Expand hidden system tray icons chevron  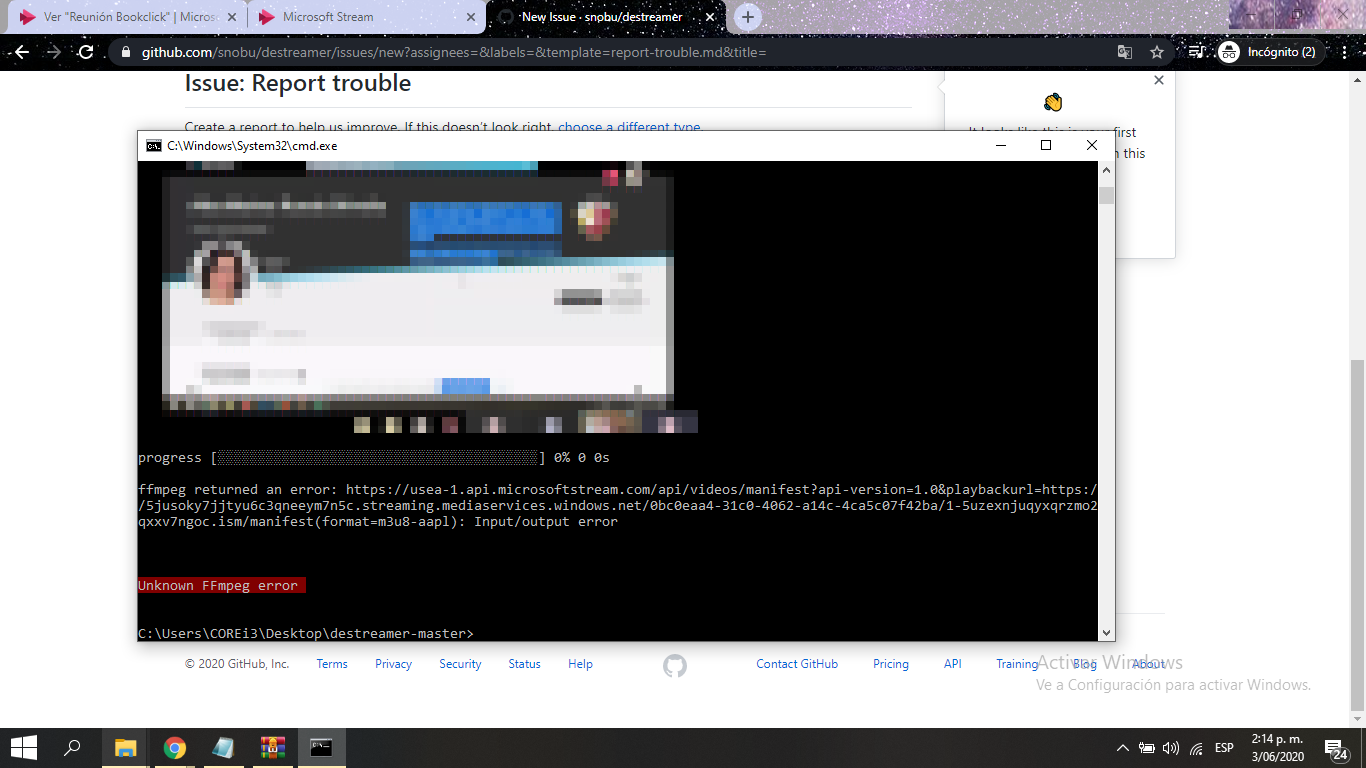click(x=1122, y=748)
